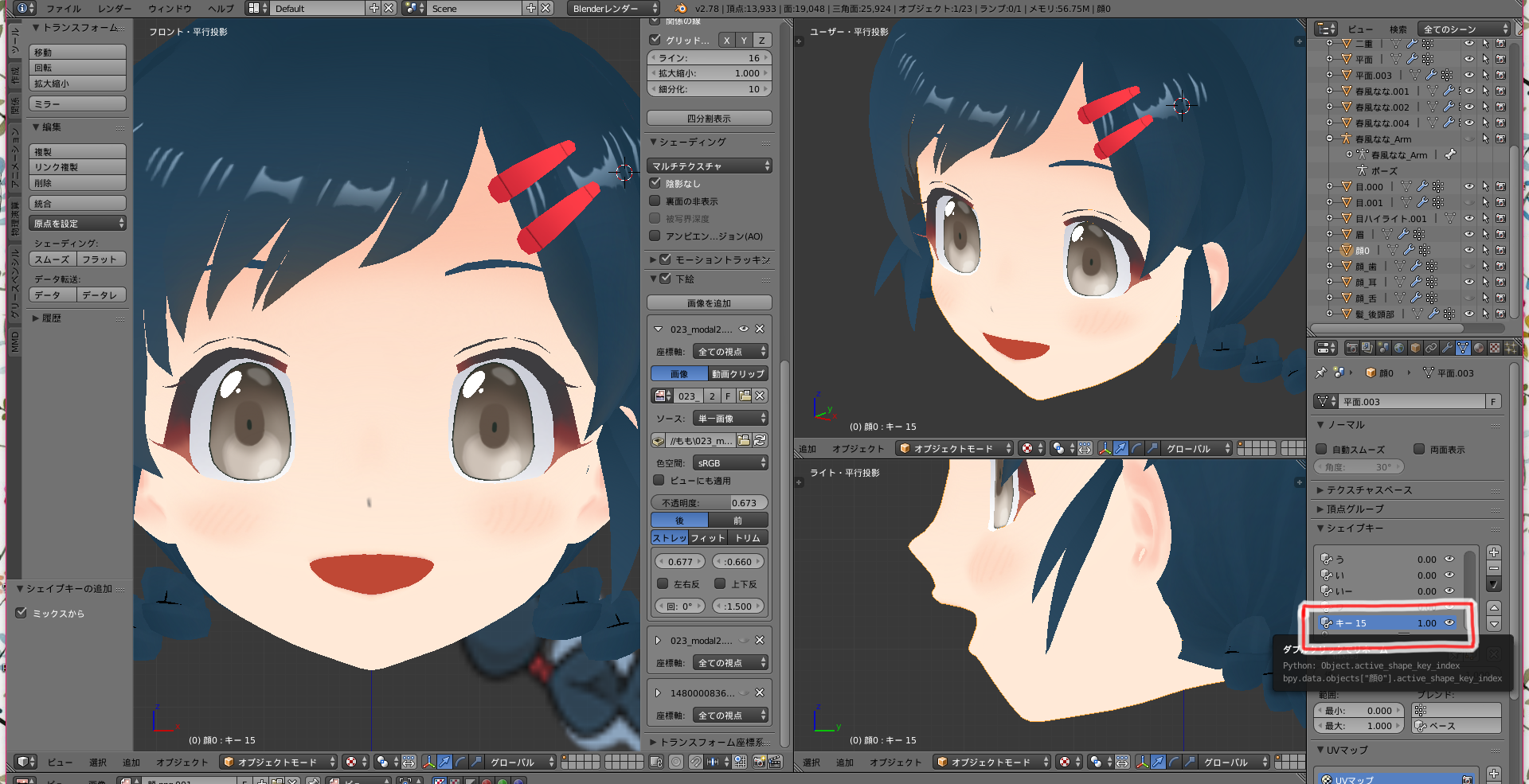This screenshot has height=784, width=1529.
Task: Open the Texture properties checker tab
Action: [x=1495, y=348]
